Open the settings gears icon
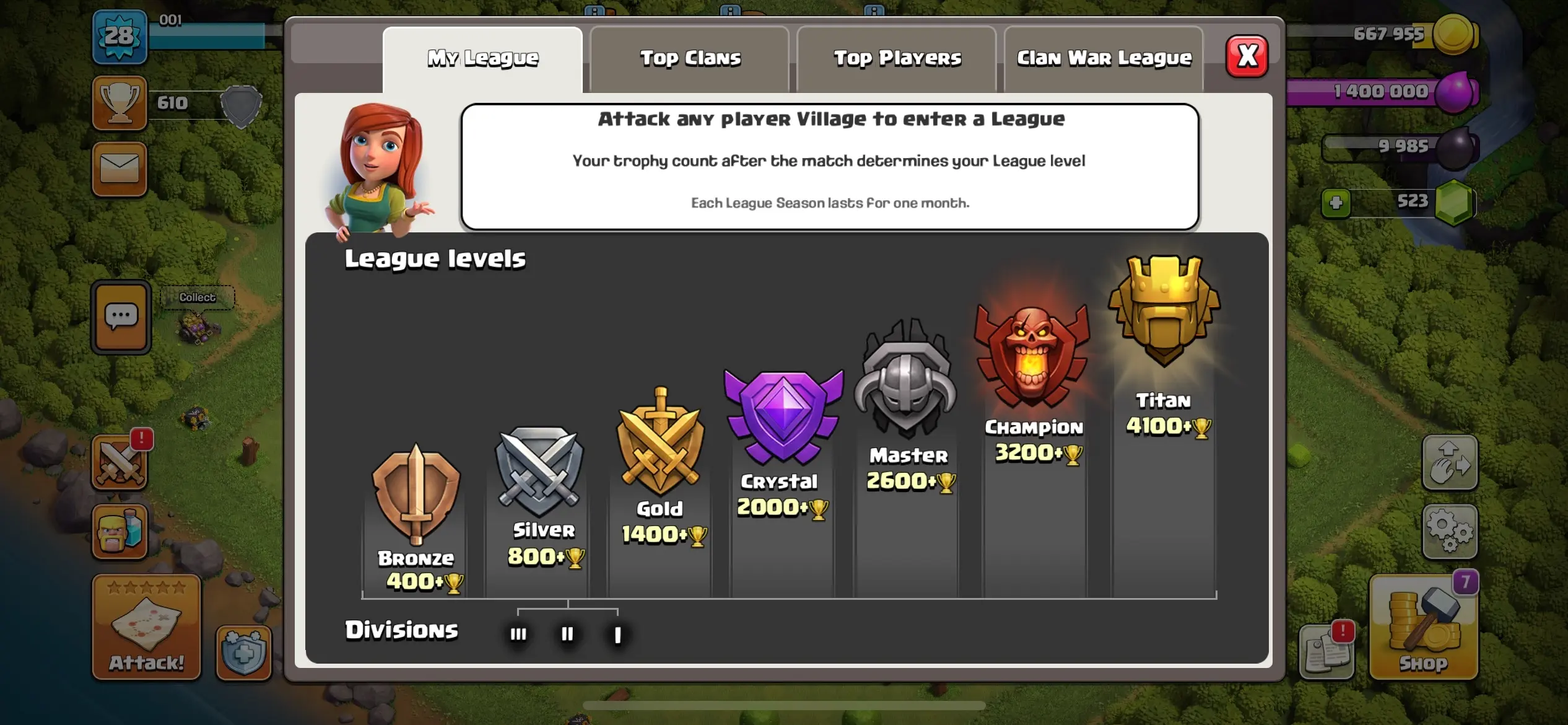This screenshot has width=1568, height=725. [1450, 531]
